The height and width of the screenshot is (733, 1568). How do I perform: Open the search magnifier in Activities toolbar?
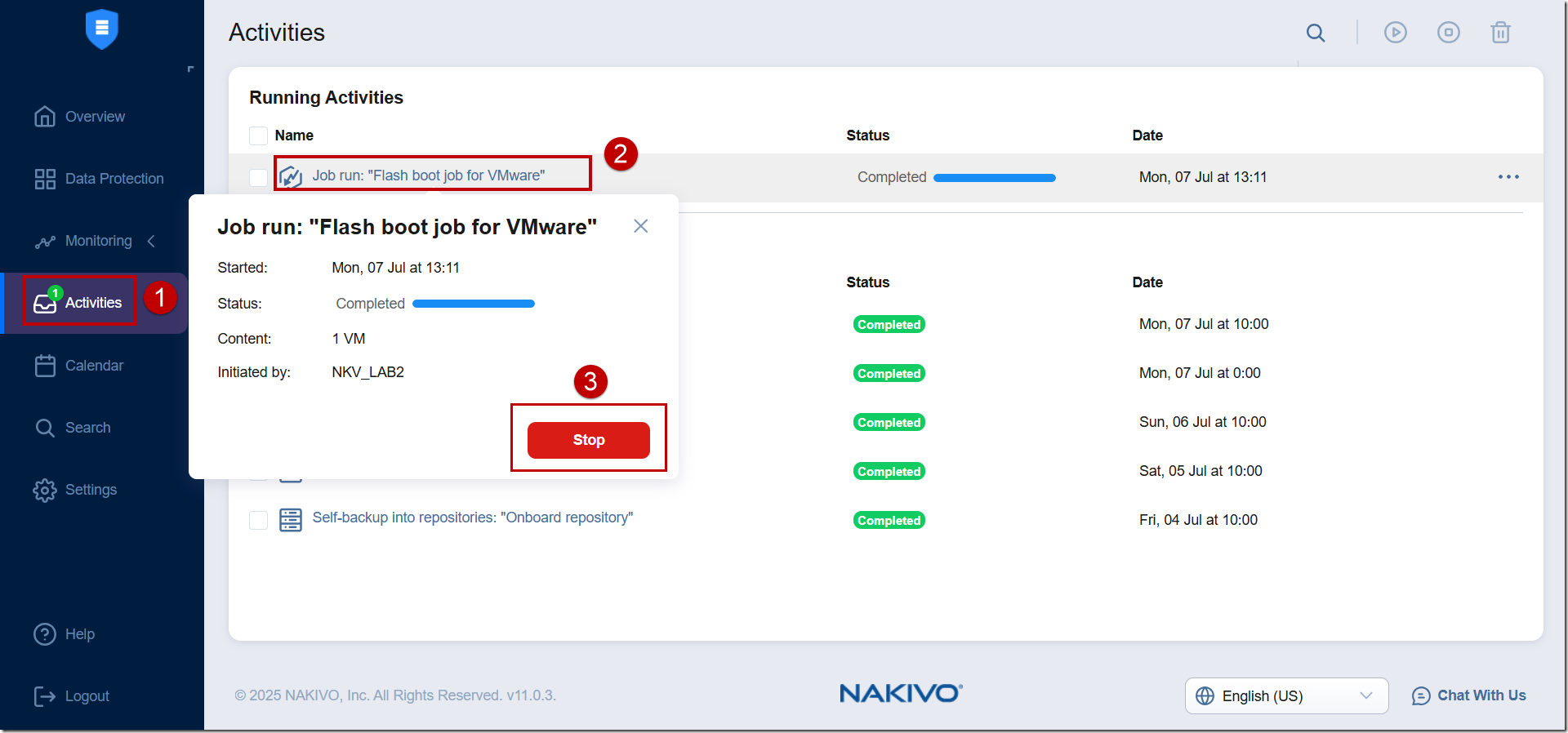point(1316,33)
